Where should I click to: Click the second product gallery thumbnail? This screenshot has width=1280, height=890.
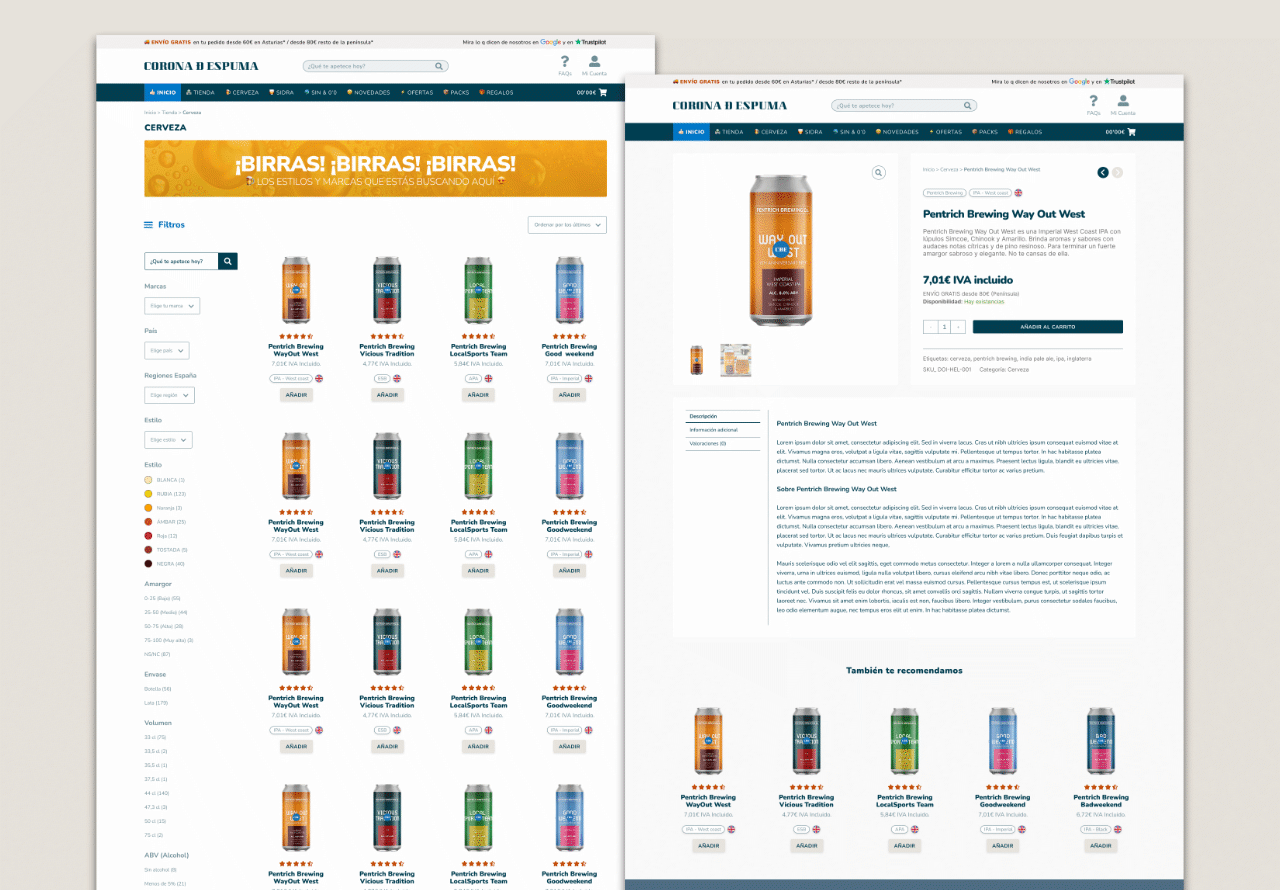pos(735,360)
